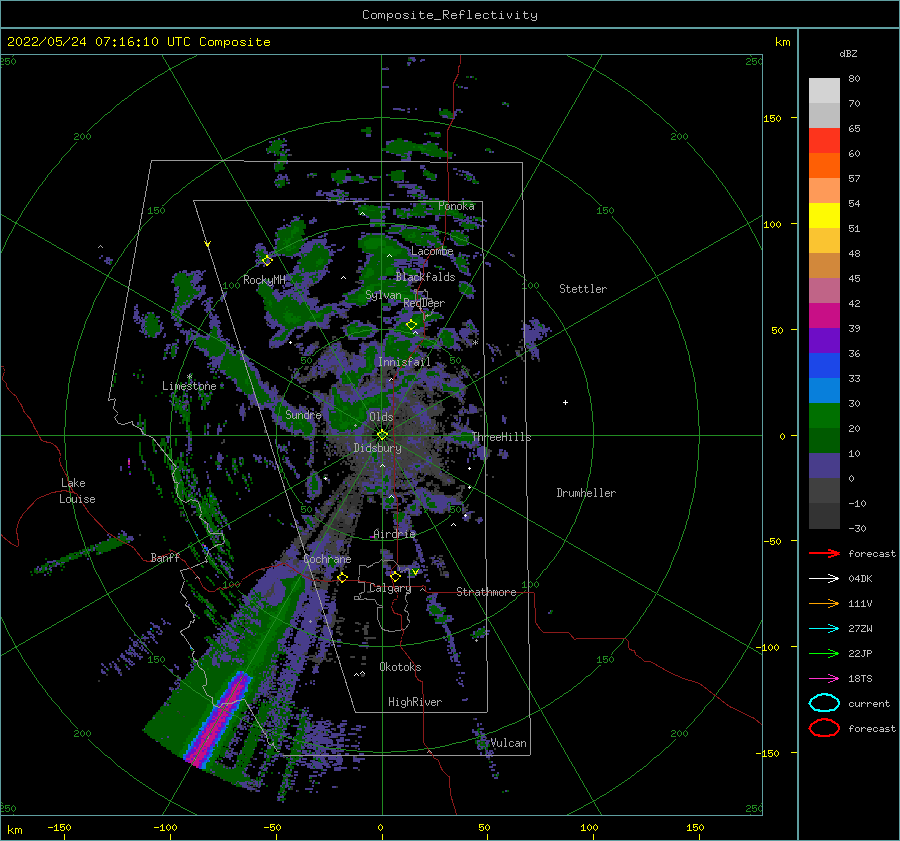Click purple swatch between 39 and 36 dBZ
The image size is (900, 841).
pyautogui.click(x=824, y=340)
